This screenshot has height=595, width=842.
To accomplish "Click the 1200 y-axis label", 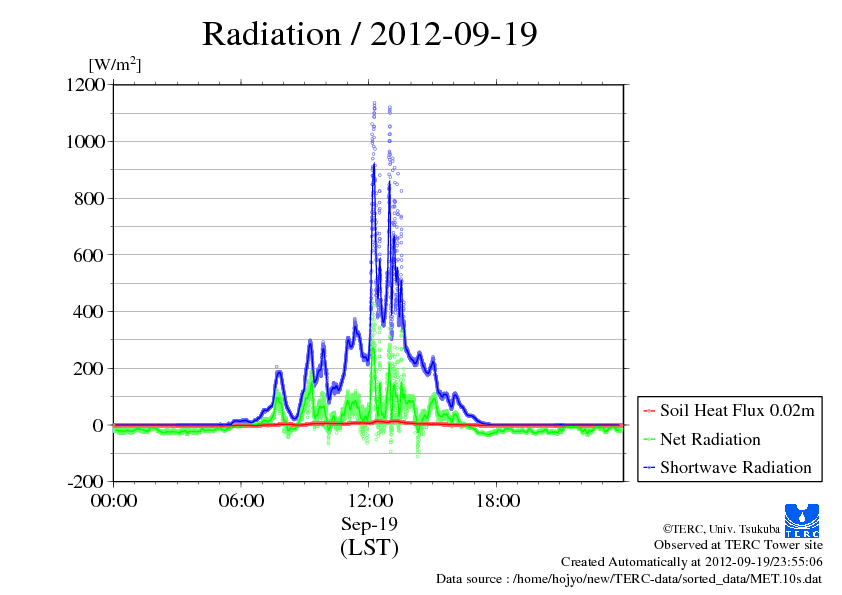I will 85,85.
